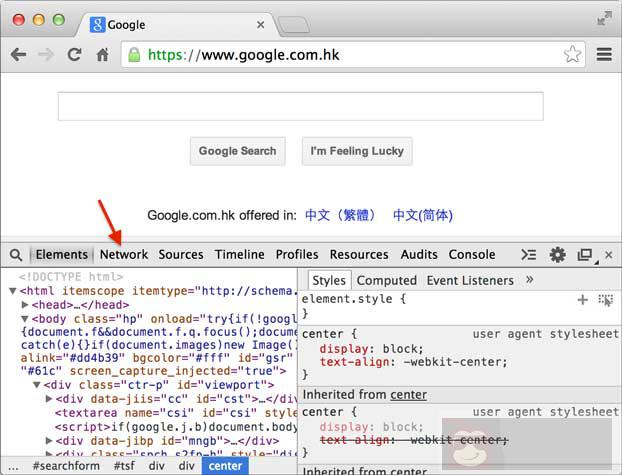This screenshot has height=475, width=622.
Task: Click into the Google search text box
Action: coord(301,106)
